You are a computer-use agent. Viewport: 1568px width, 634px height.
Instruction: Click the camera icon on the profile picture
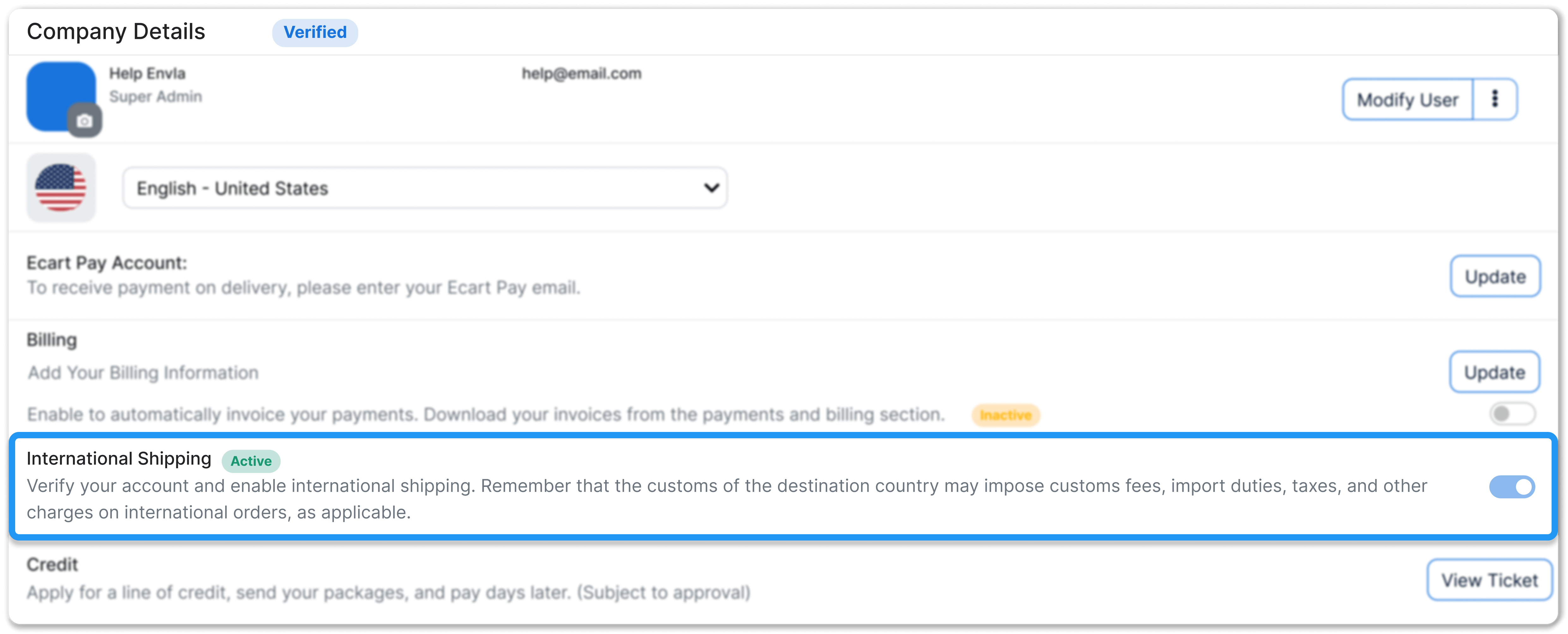pos(85,121)
